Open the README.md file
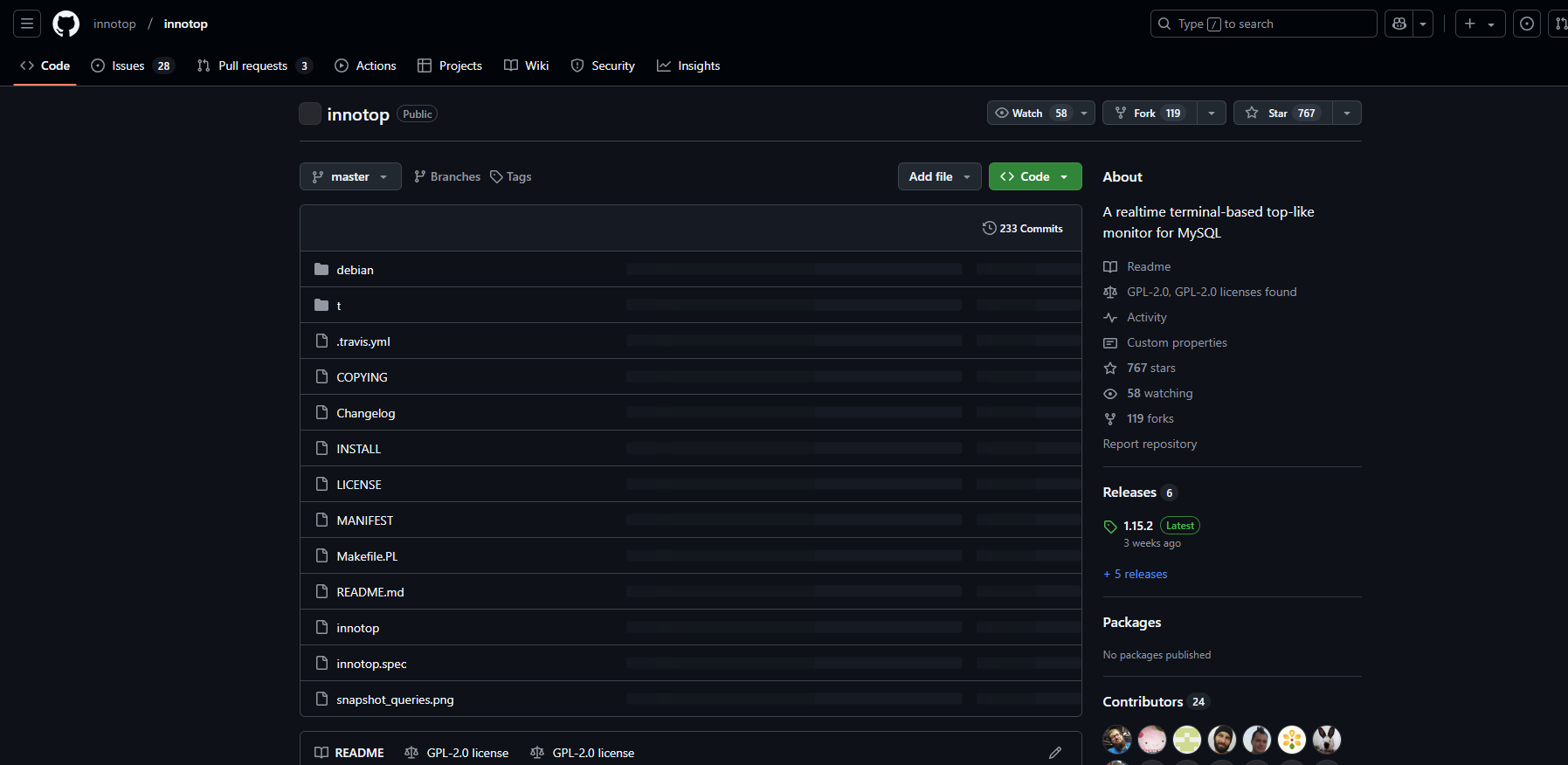 (x=370, y=592)
